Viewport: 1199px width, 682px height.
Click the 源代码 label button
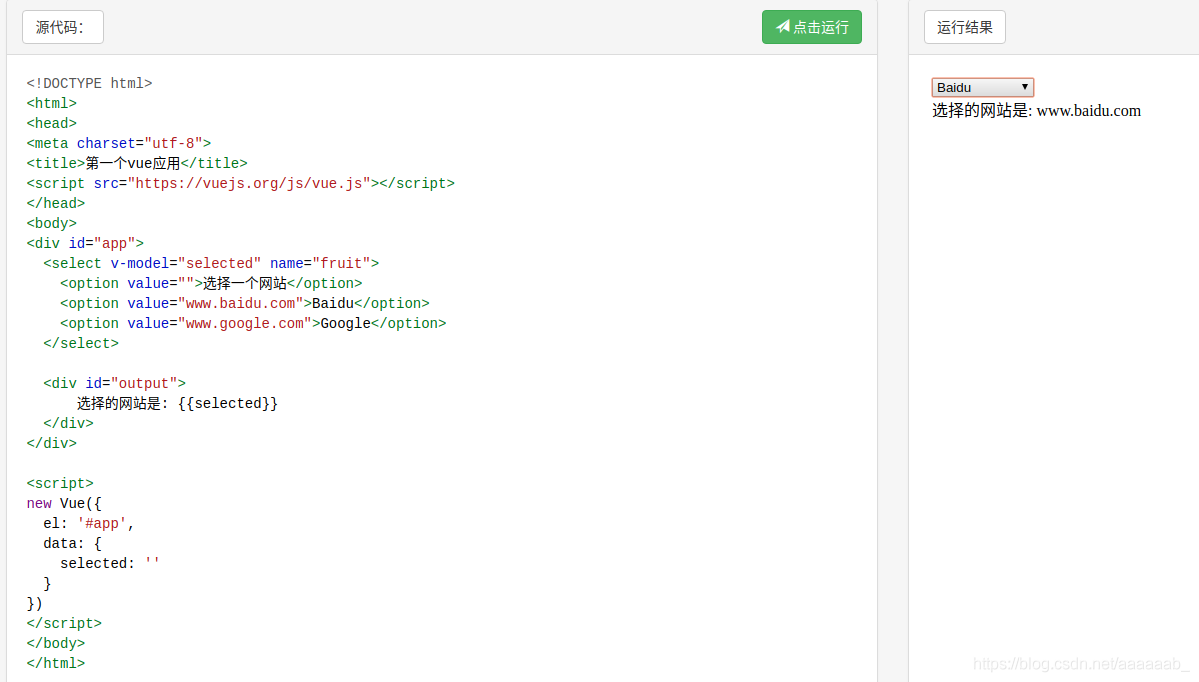62,27
